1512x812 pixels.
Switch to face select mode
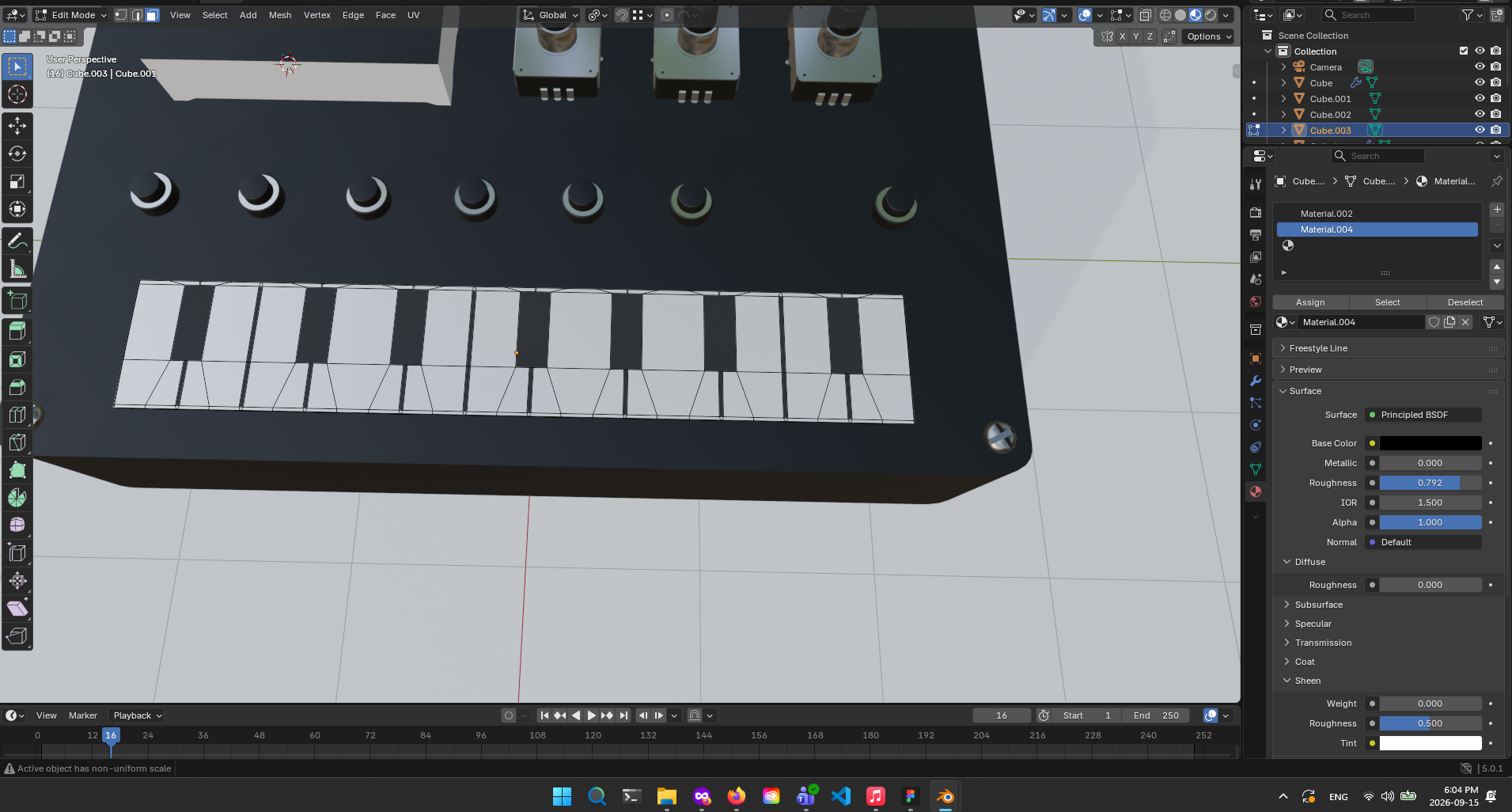(x=152, y=15)
